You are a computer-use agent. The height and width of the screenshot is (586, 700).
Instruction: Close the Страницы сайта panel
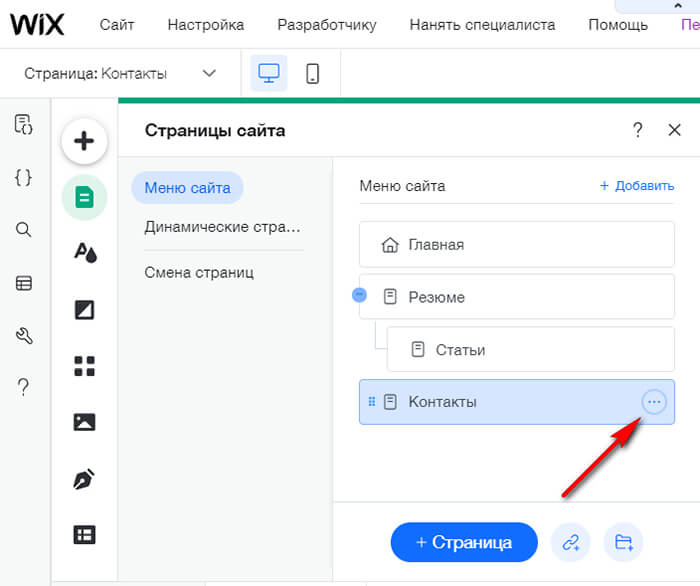click(x=674, y=130)
